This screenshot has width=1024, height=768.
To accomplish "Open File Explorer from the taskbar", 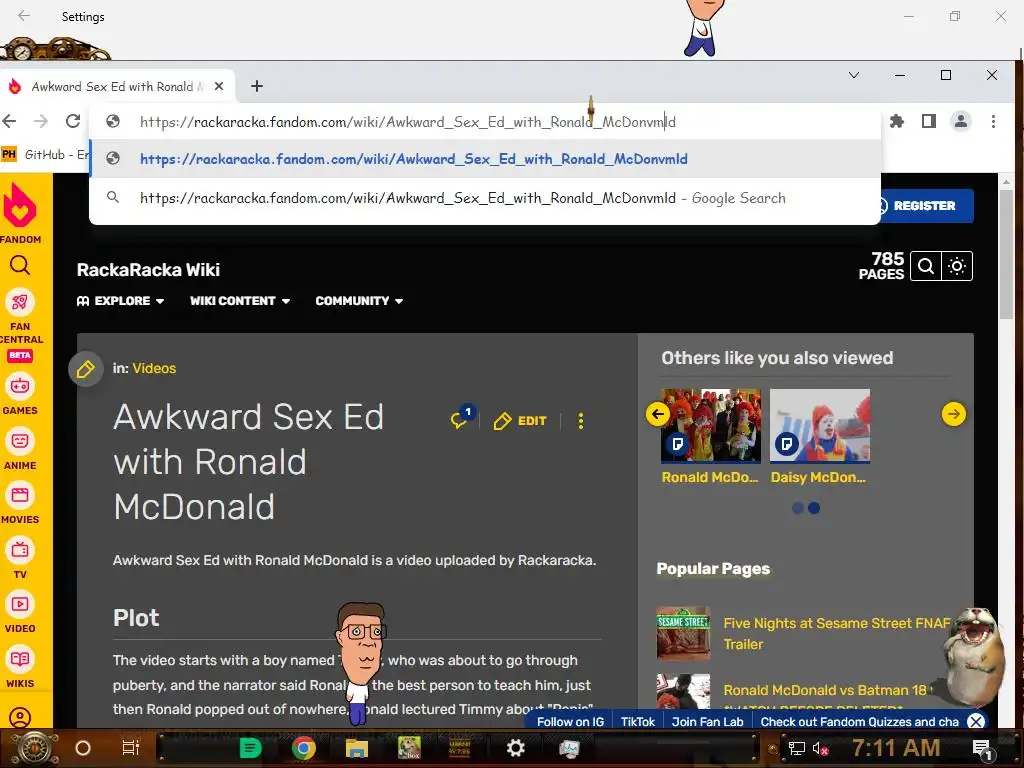I will coord(357,748).
